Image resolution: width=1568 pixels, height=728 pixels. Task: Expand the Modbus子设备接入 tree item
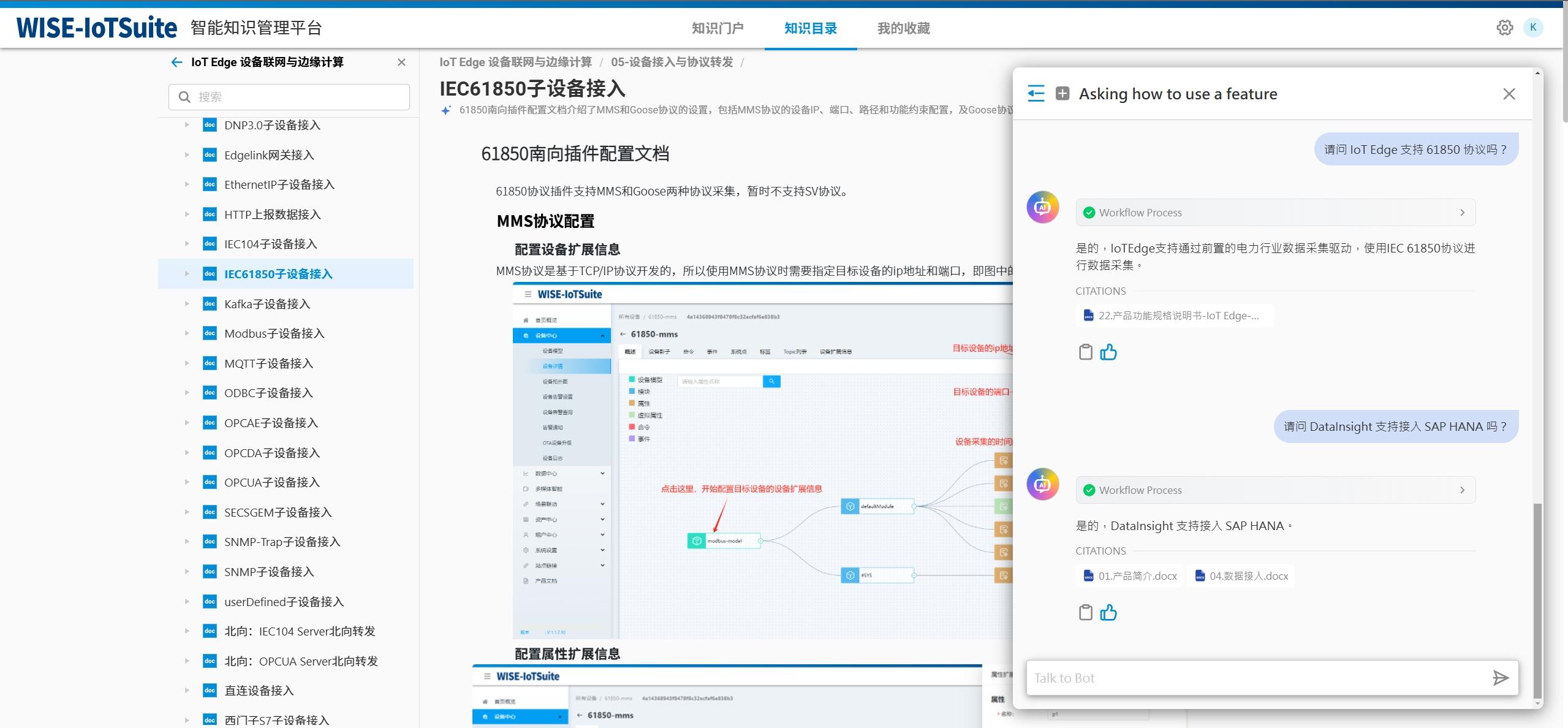click(x=187, y=333)
